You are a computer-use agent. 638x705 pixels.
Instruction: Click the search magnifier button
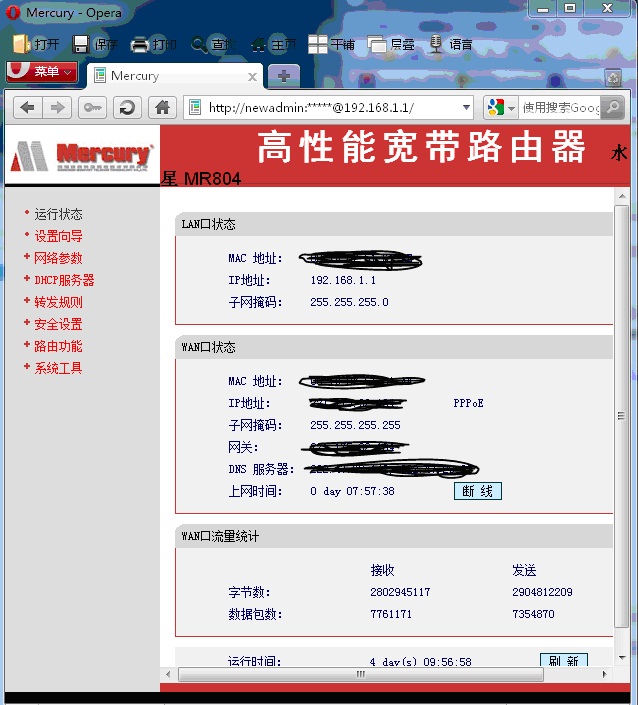[612, 107]
